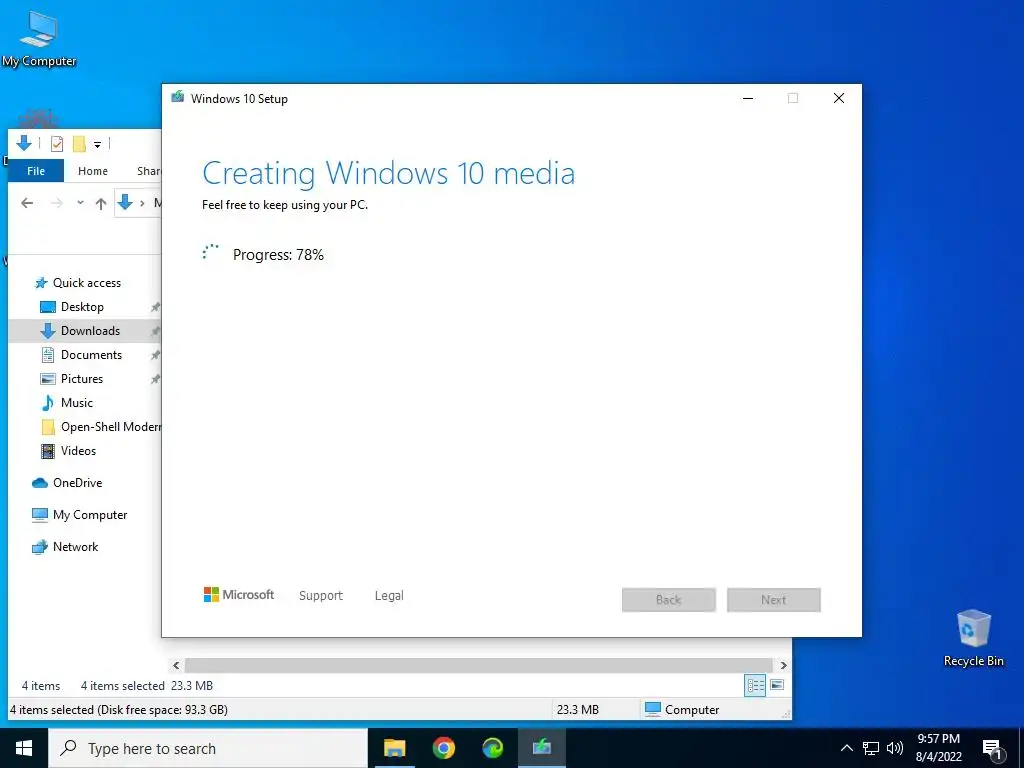Close the Windows 10 Setup window
The height and width of the screenshot is (768, 1024).
click(x=839, y=99)
